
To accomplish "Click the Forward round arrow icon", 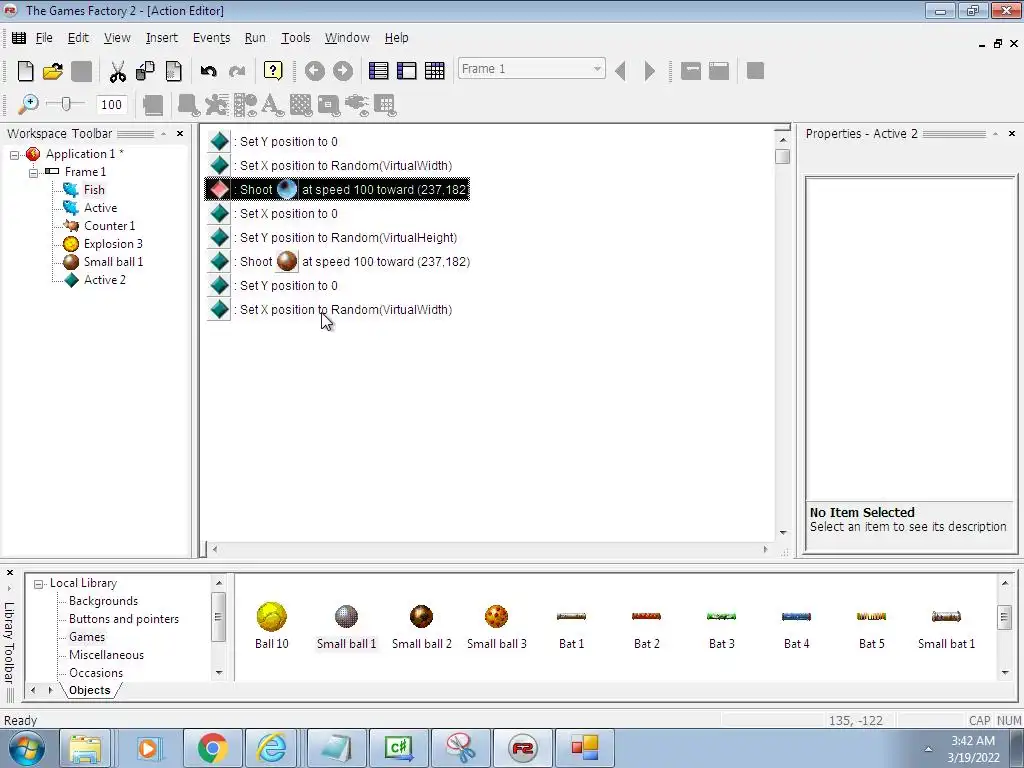I will pyautogui.click(x=343, y=71).
